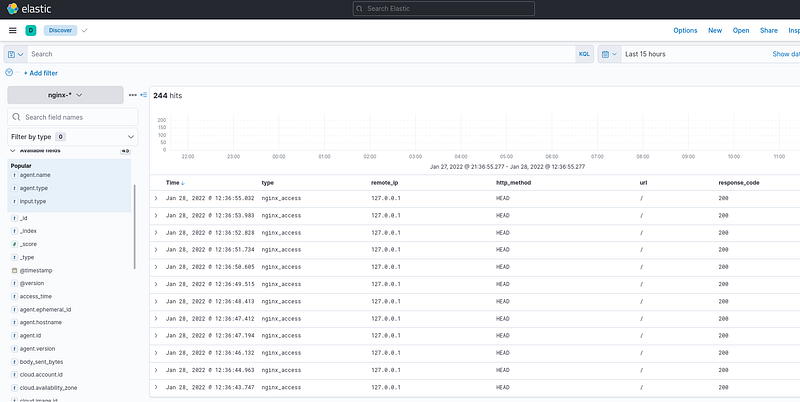Click the Elastic logo
This screenshot has height=402, width=800.
[x=29, y=9]
